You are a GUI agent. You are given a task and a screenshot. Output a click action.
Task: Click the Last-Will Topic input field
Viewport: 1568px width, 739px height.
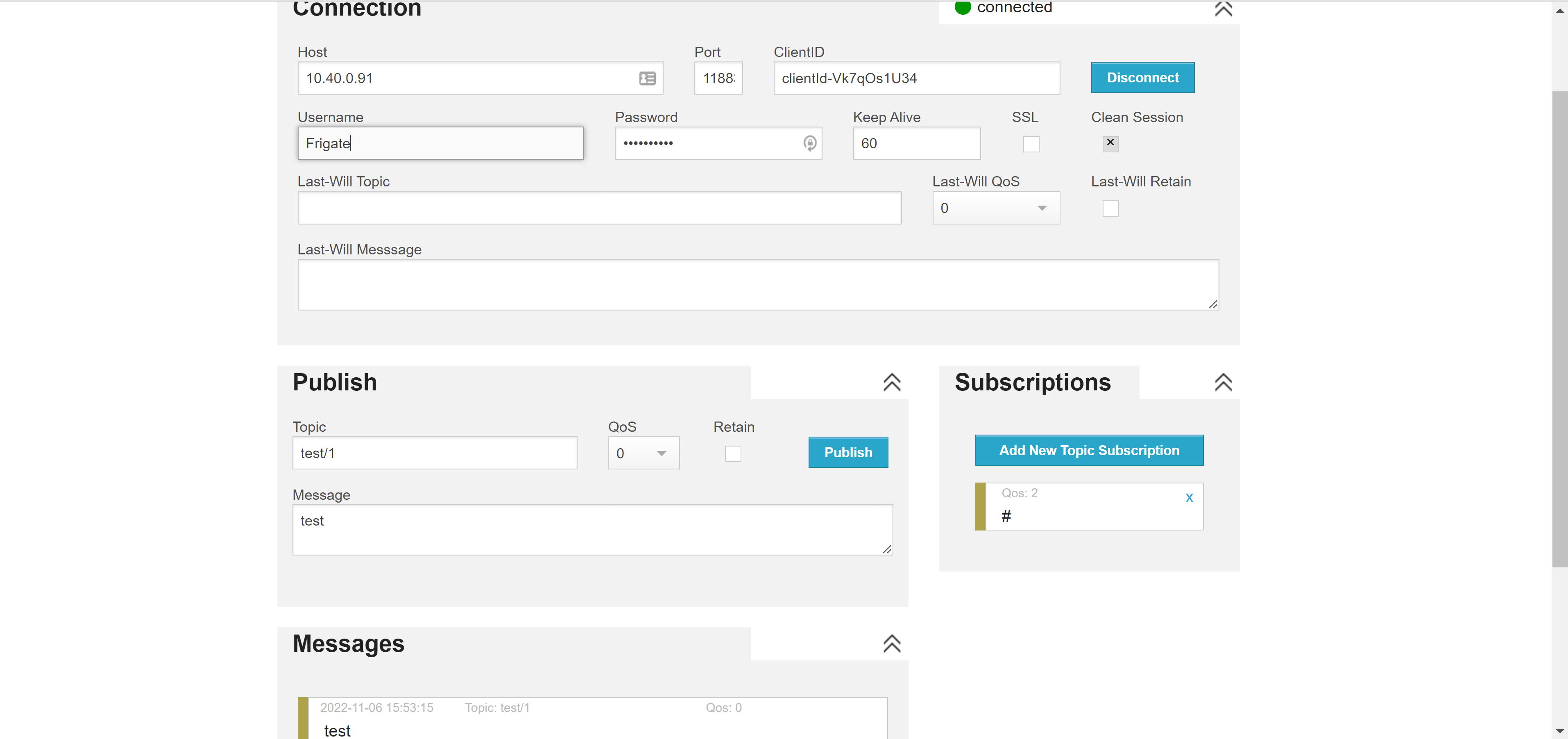(x=599, y=208)
